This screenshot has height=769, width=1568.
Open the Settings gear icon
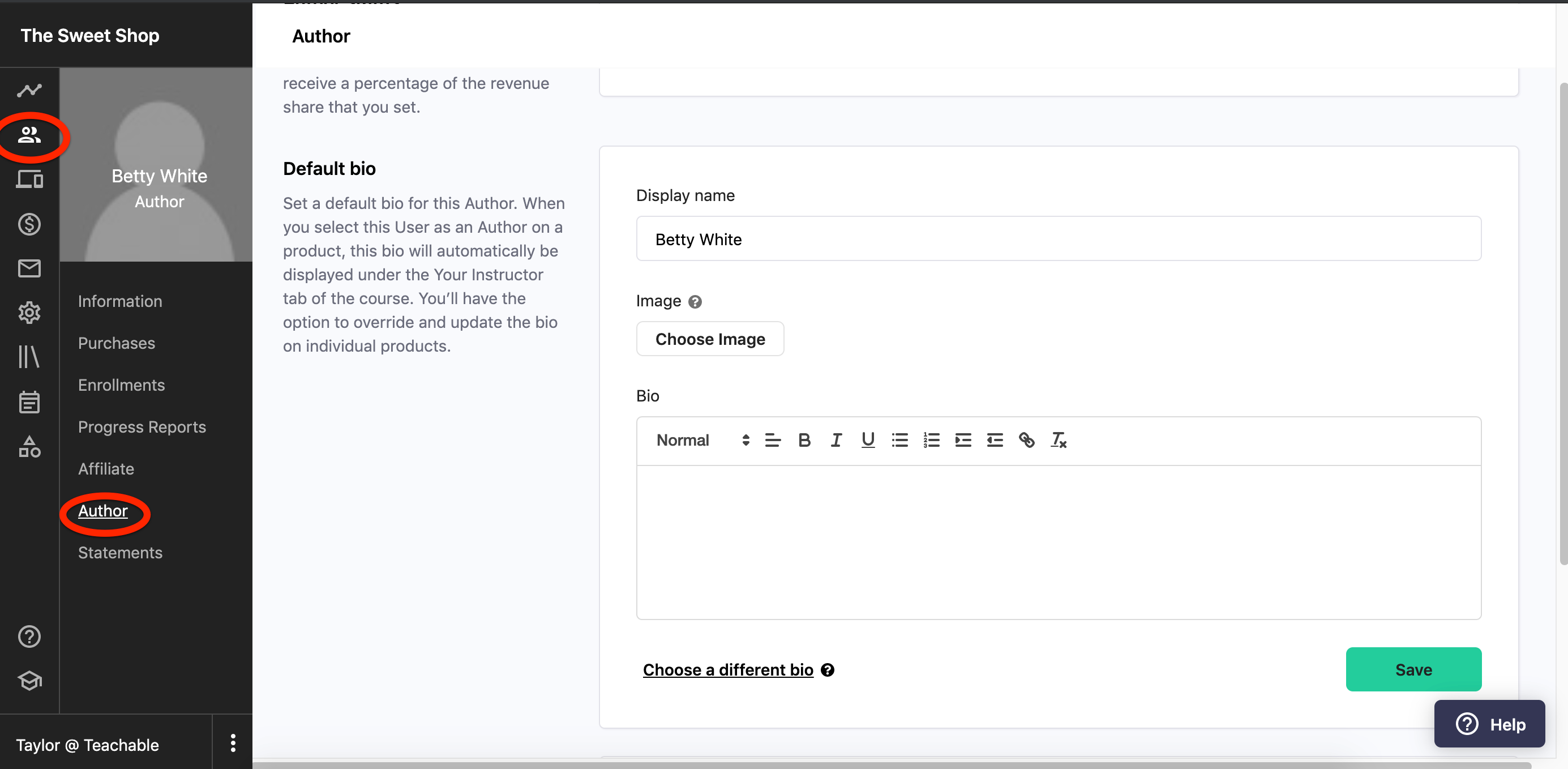29,313
